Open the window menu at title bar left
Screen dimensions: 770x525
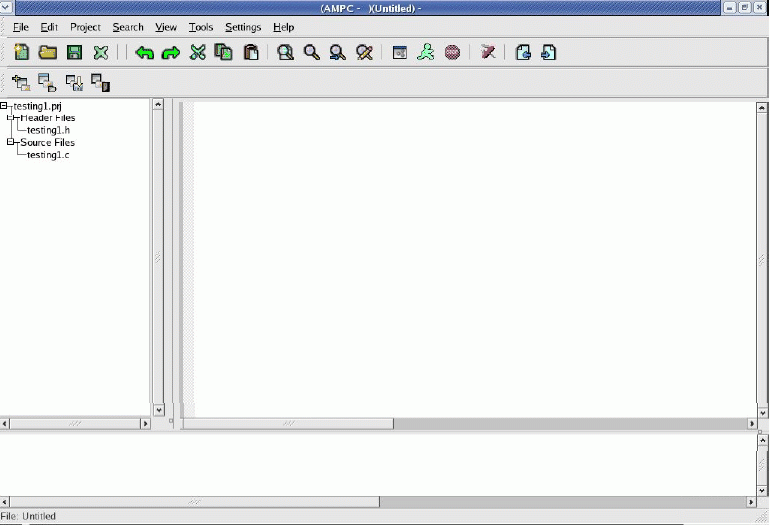(6, 7)
